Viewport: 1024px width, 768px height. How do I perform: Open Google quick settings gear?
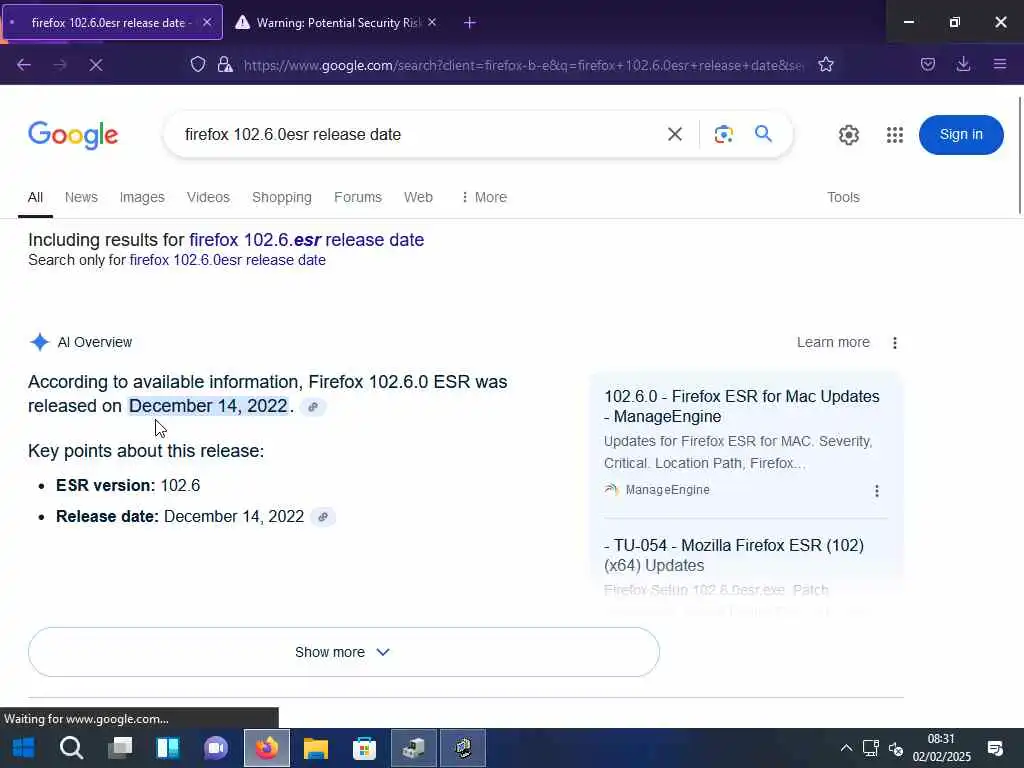point(848,135)
